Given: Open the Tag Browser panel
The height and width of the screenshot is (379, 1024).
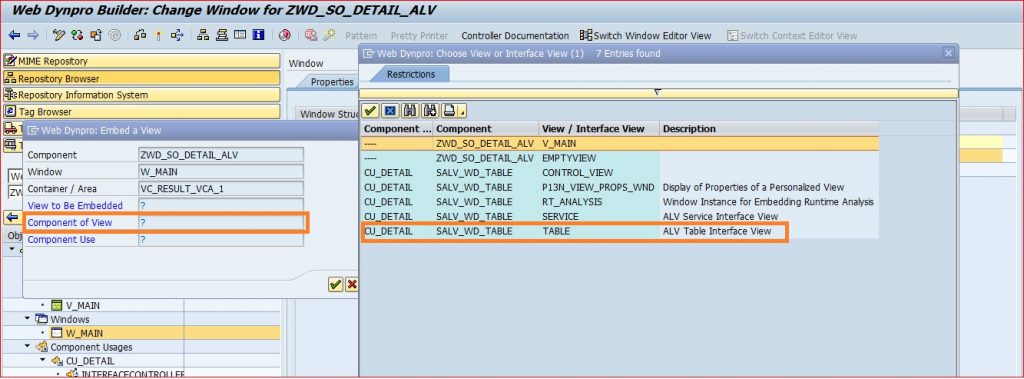Looking at the screenshot, I should [x=141, y=112].
